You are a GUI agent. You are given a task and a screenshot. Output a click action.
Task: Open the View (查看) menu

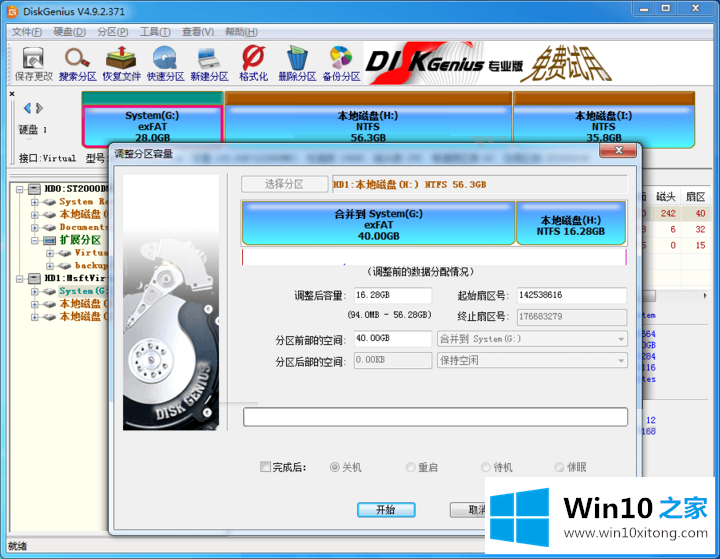tap(198, 32)
